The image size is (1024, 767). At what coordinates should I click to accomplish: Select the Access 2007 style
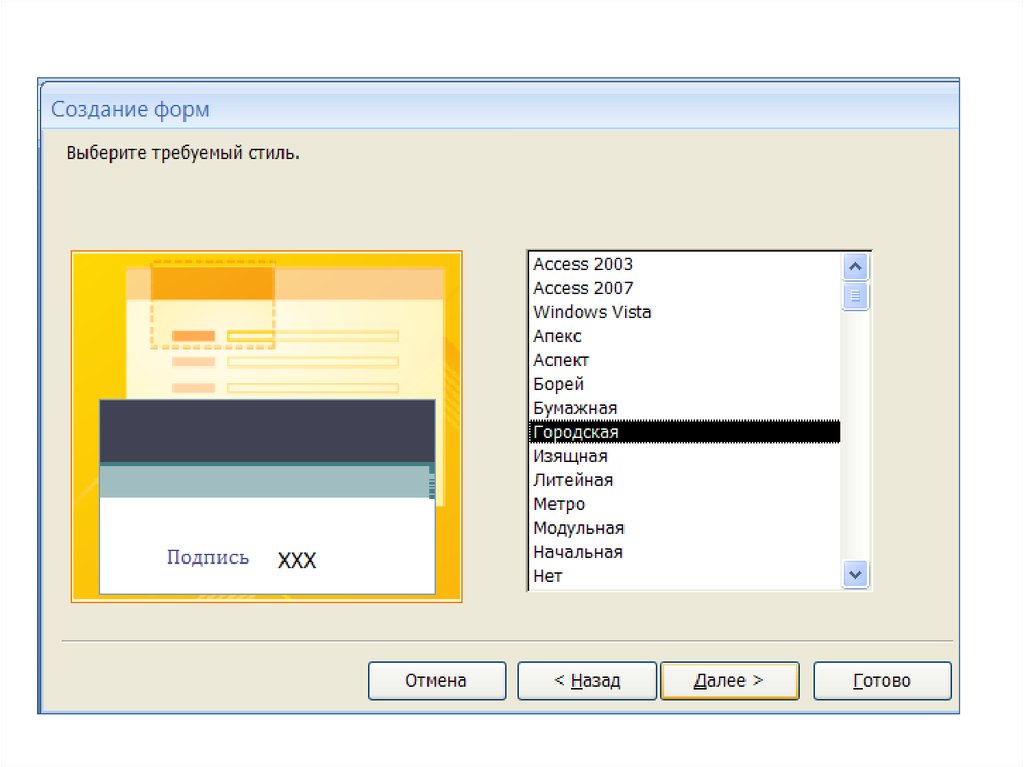(583, 288)
